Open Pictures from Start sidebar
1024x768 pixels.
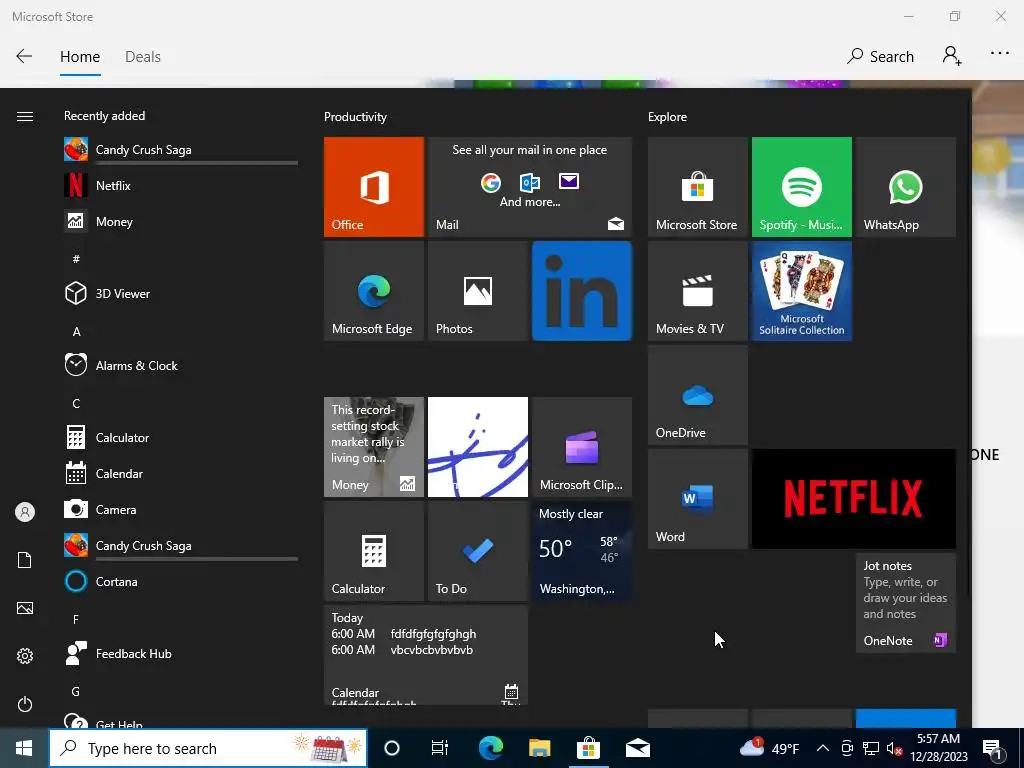coord(25,608)
